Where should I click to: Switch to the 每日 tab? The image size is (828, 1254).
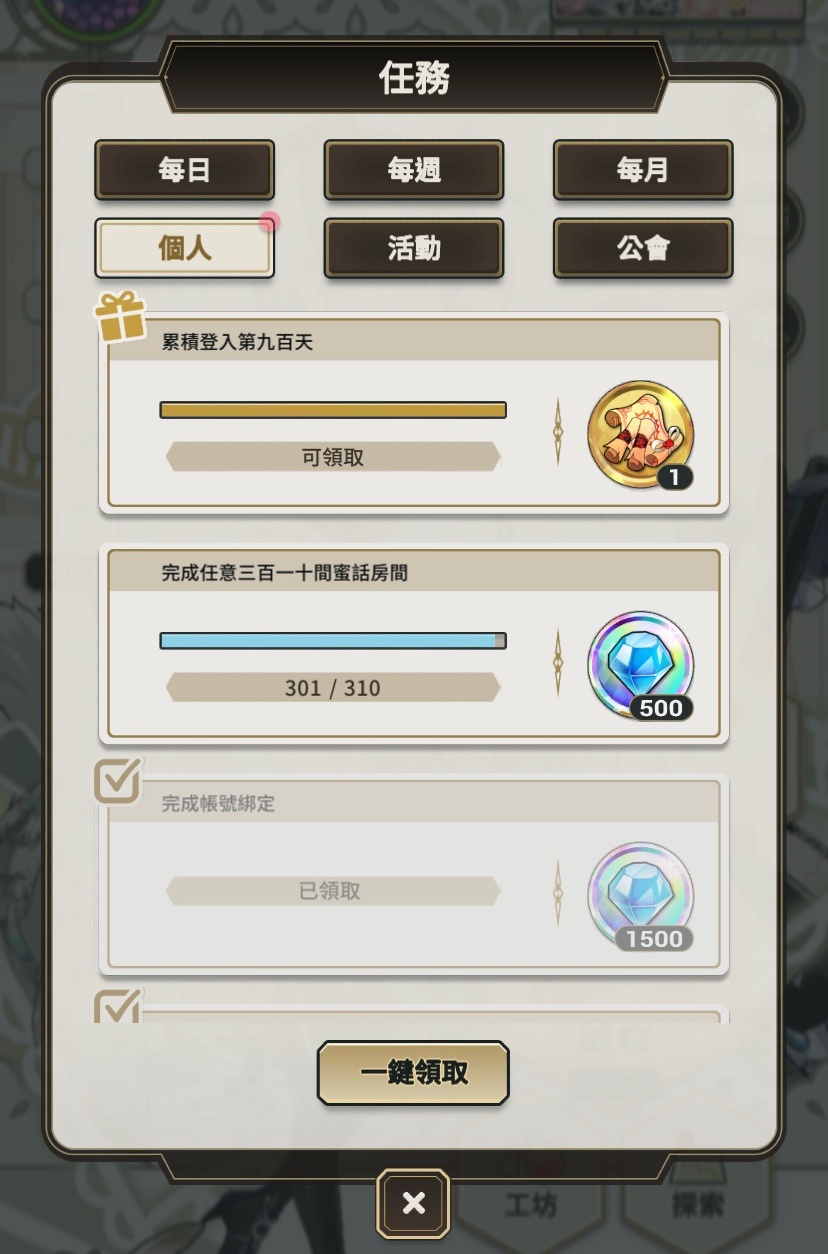coord(184,170)
